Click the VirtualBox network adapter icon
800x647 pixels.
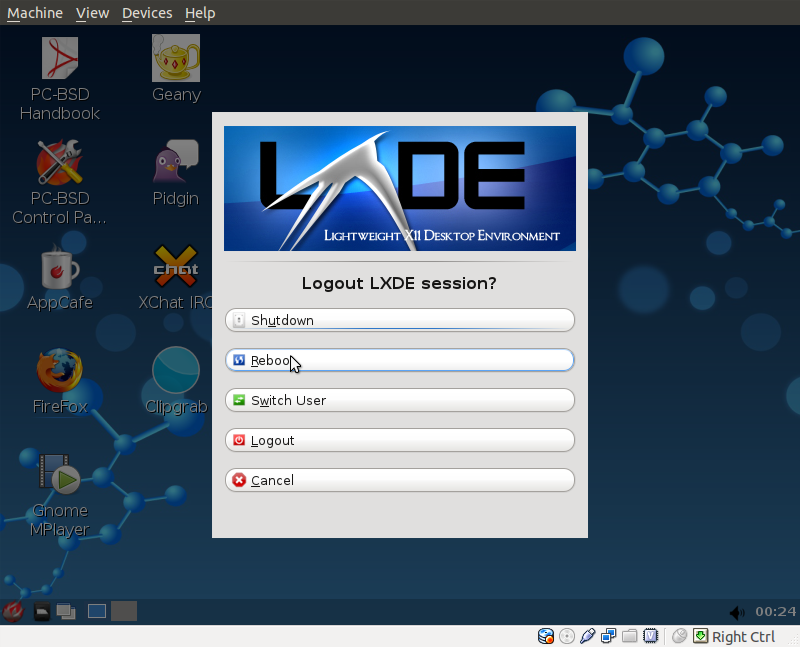click(608, 636)
